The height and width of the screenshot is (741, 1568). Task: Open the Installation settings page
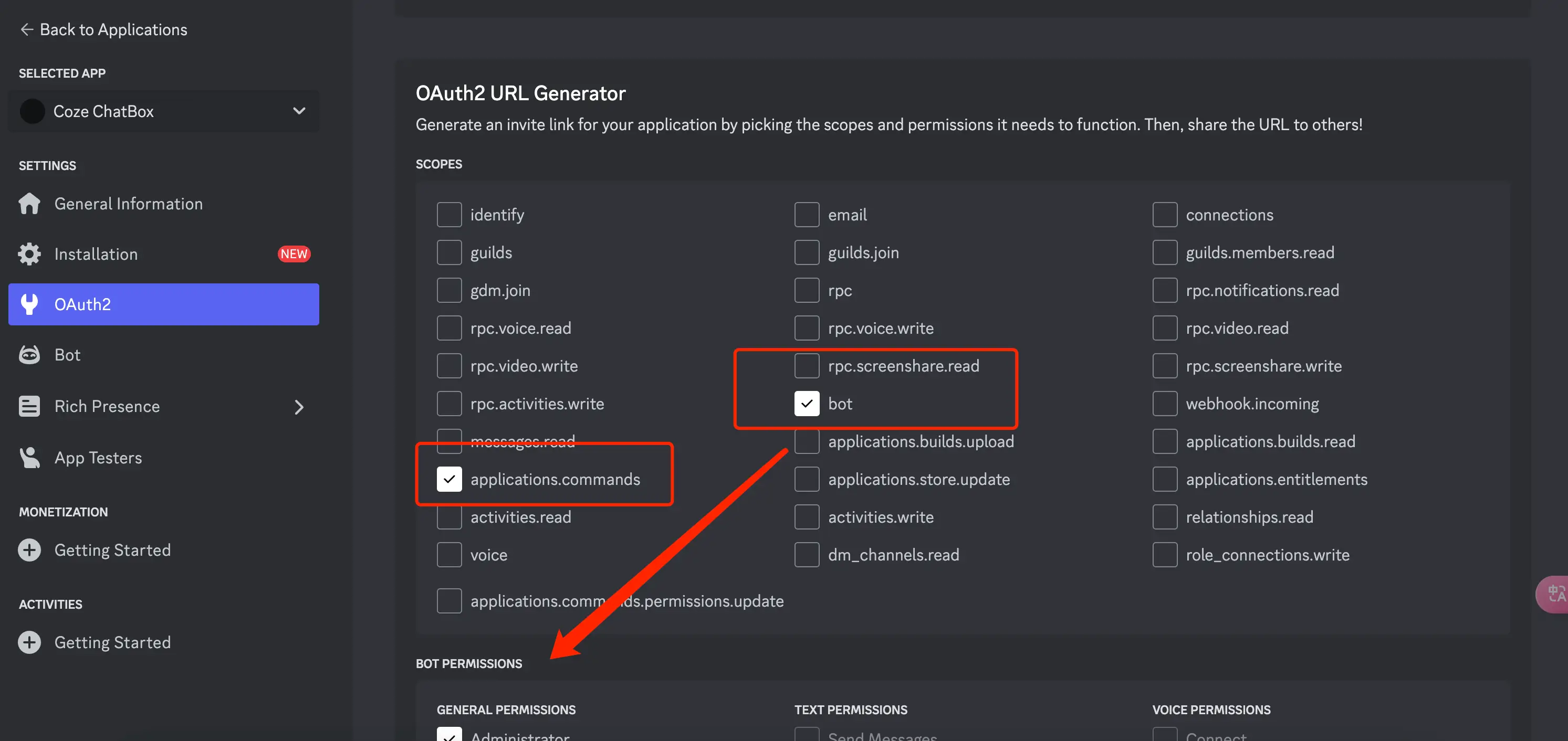96,255
